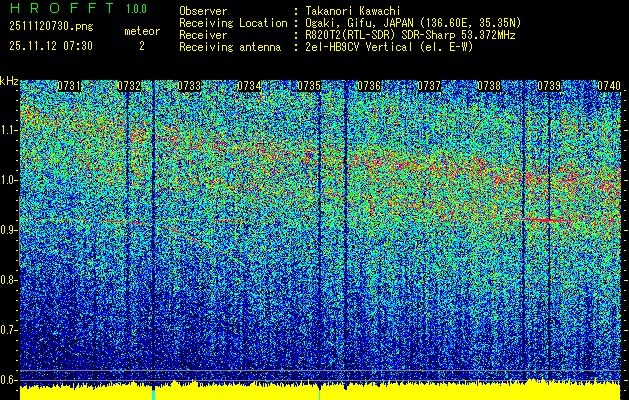This screenshot has width=629, height=400.
Task: Select the 25.11.12 07:30 timestamp
Action: 50,46
